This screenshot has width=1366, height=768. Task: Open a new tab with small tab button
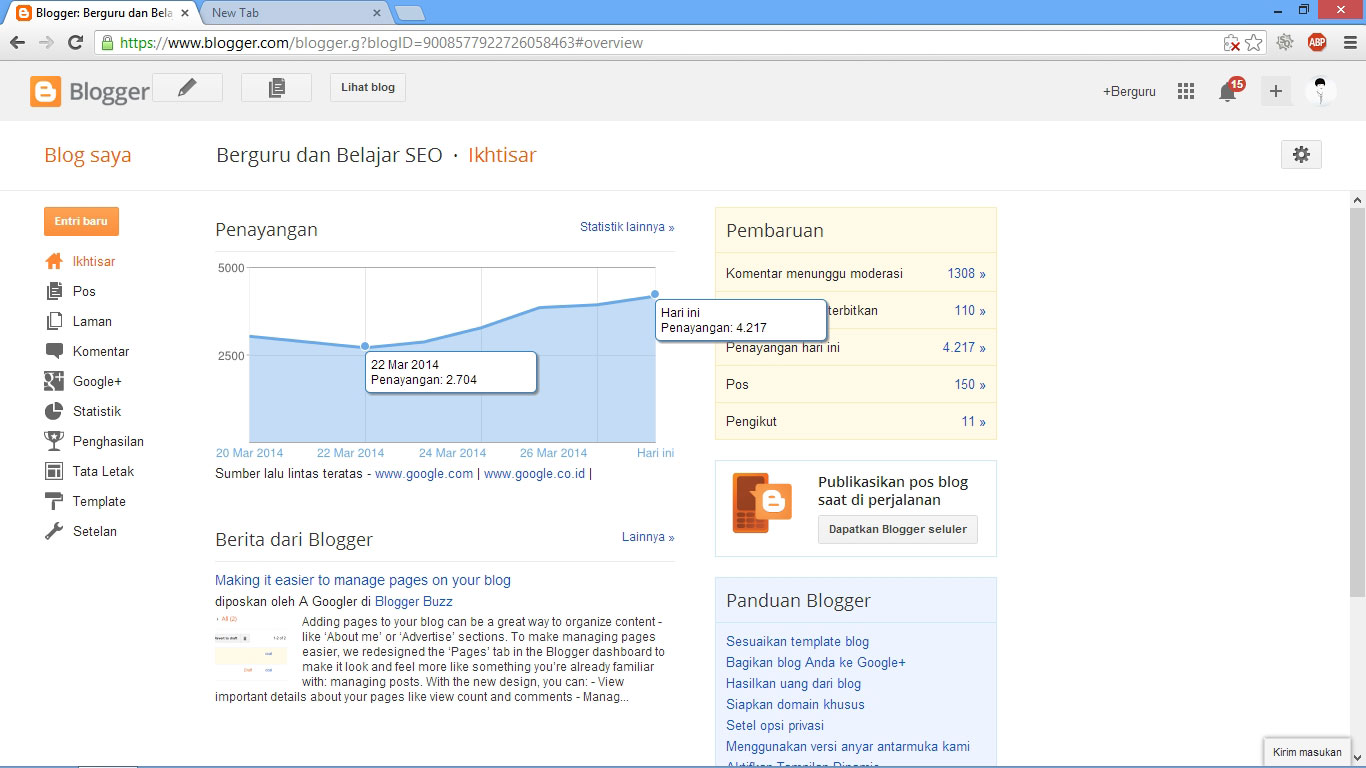pyautogui.click(x=410, y=13)
